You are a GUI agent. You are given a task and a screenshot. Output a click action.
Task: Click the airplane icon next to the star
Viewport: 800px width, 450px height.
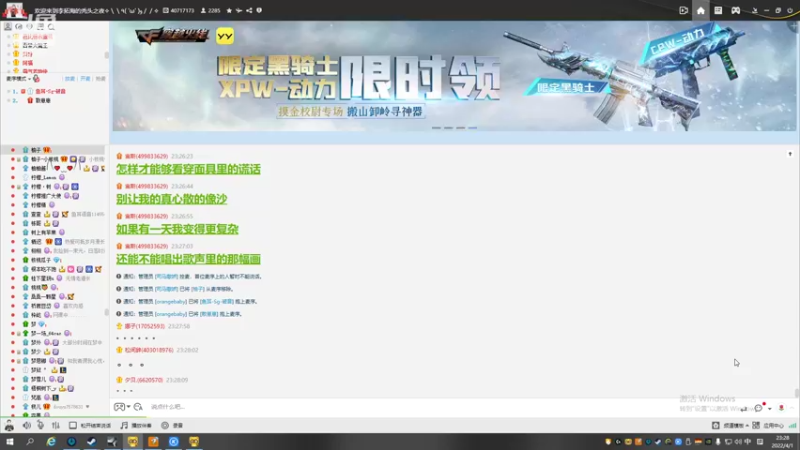239,10
